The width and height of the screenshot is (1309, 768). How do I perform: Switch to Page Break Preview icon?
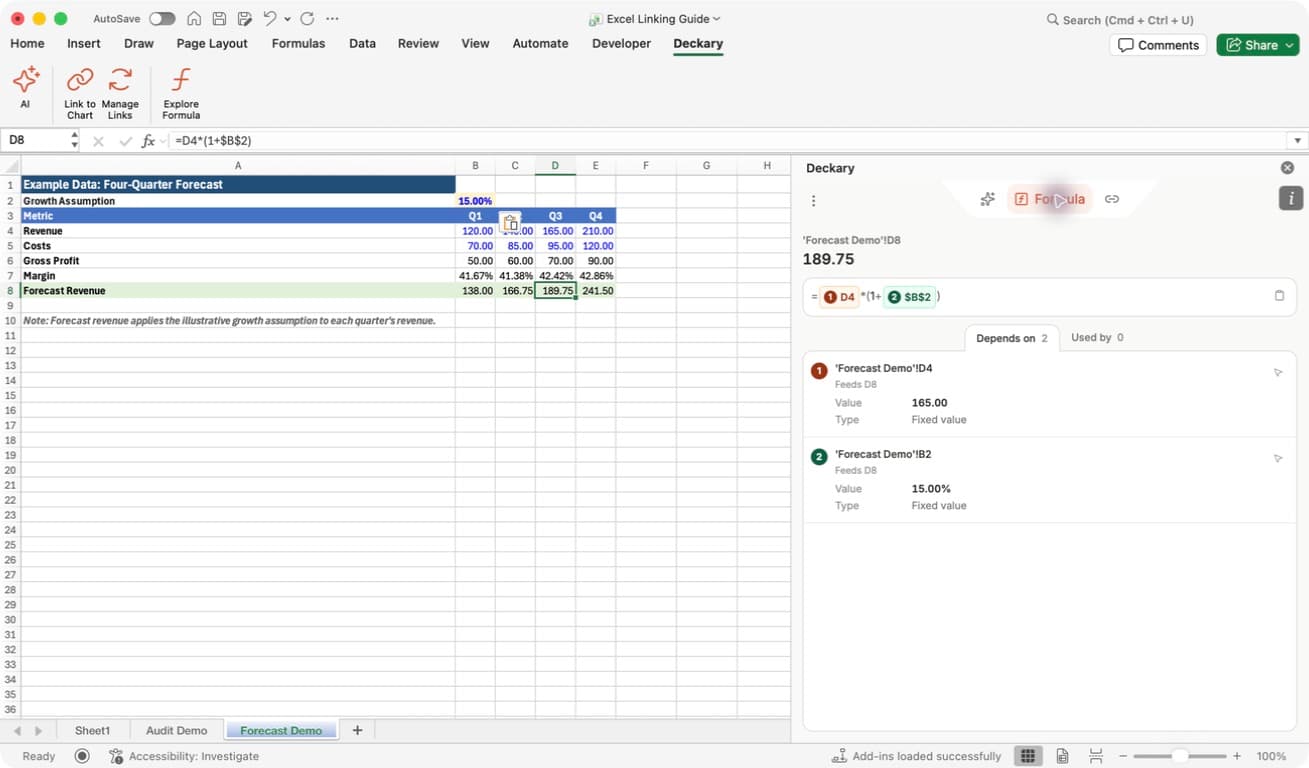(1096, 756)
